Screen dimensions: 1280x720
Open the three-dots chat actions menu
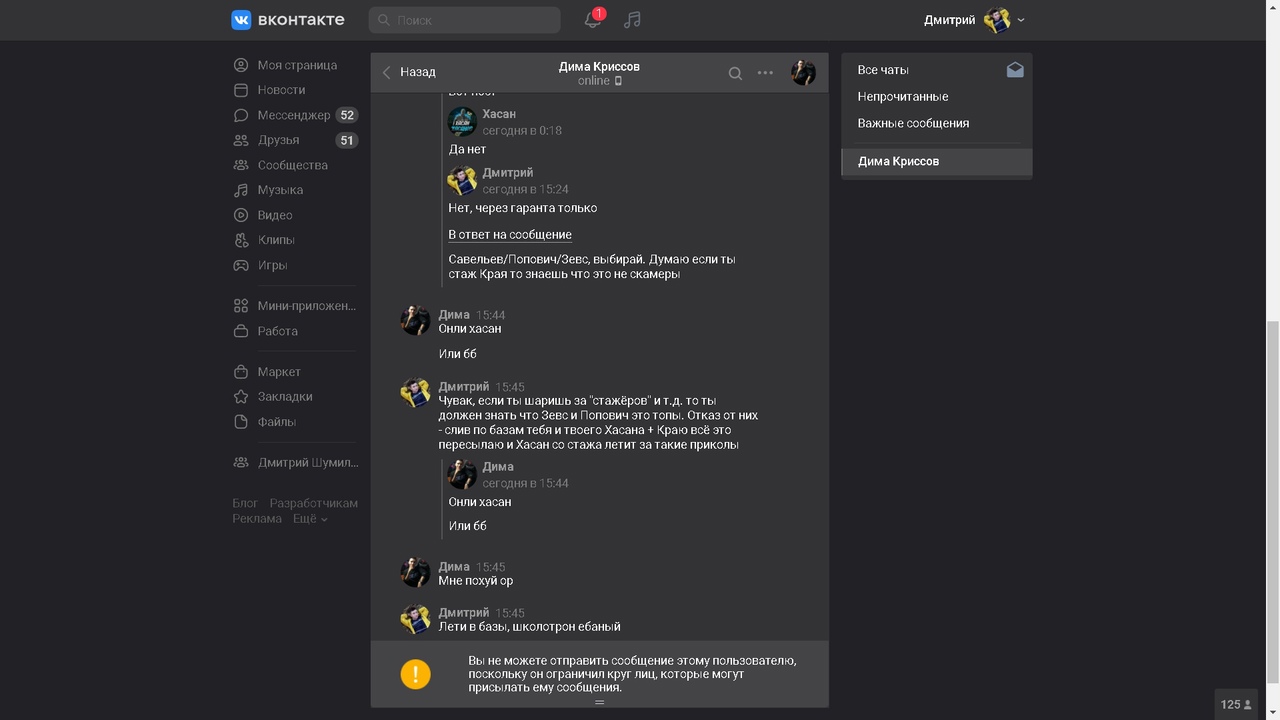point(765,73)
